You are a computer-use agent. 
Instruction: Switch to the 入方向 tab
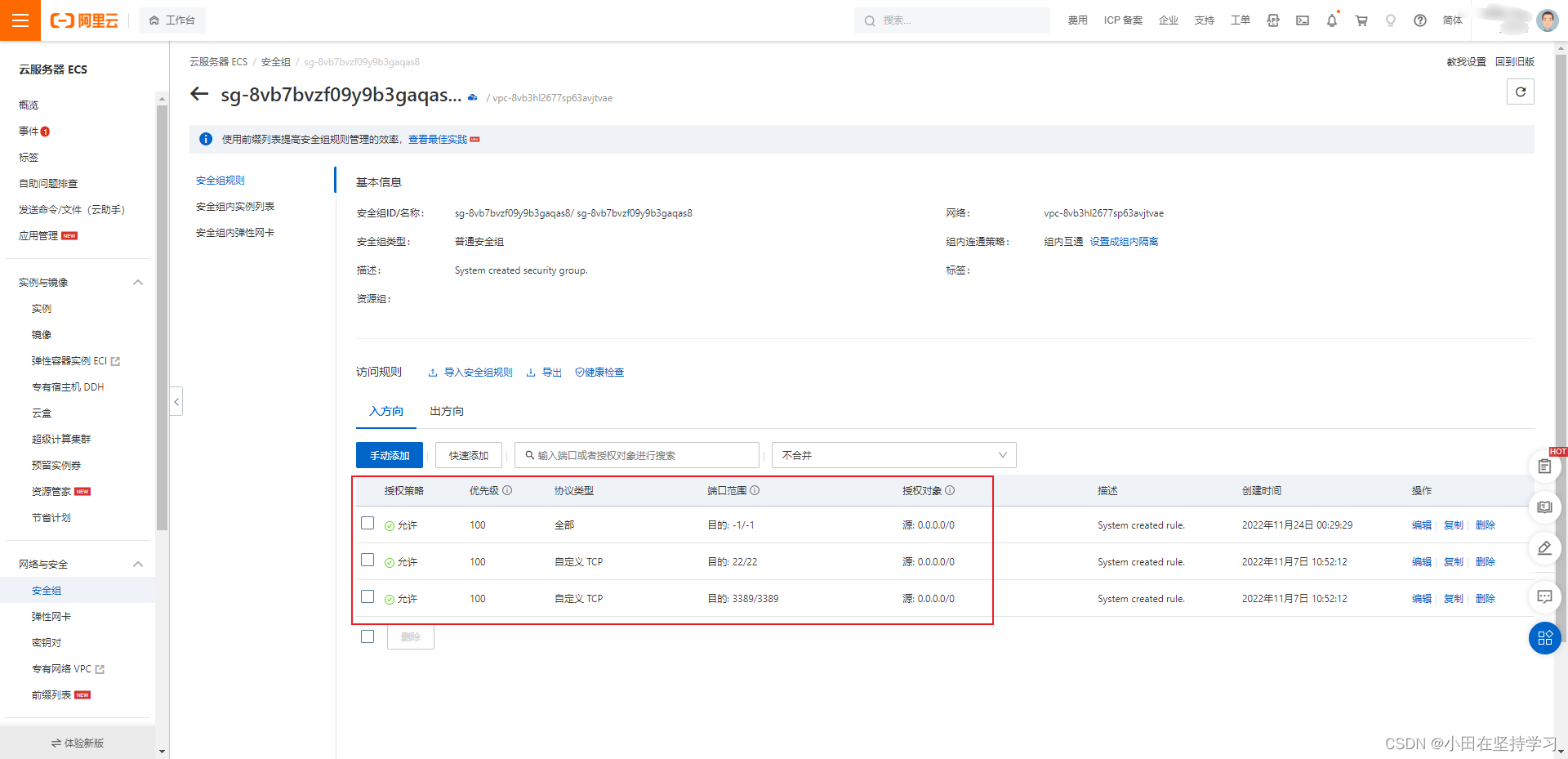pos(386,411)
